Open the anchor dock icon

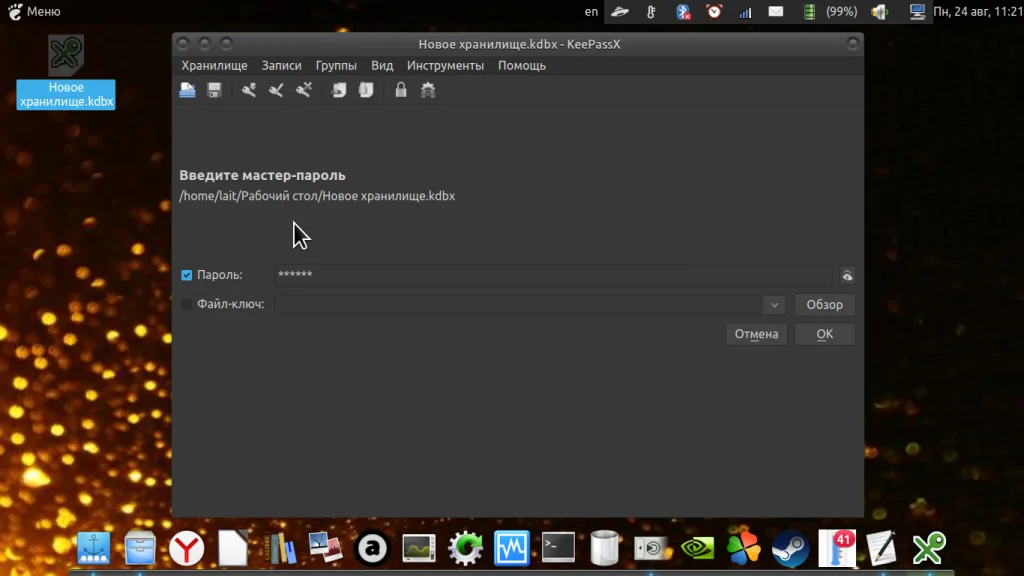[94, 548]
